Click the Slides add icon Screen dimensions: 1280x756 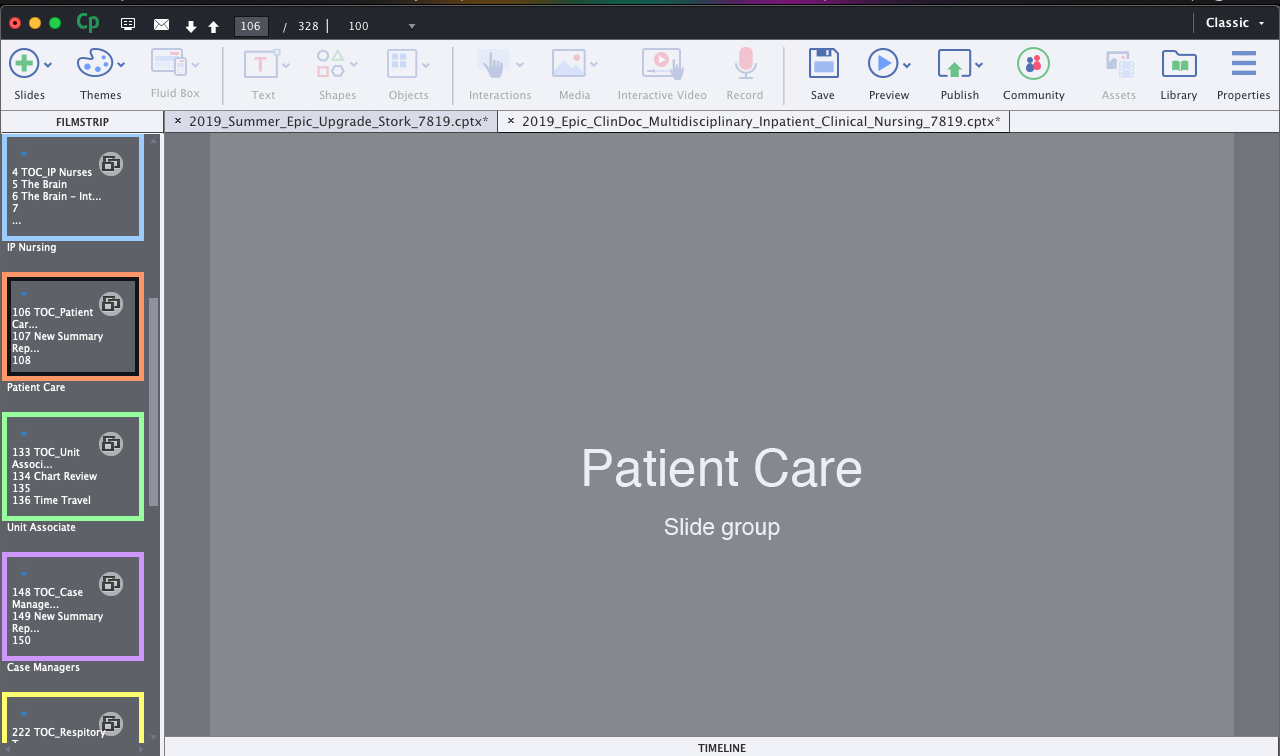pyautogui.click(x=24, y=64)
